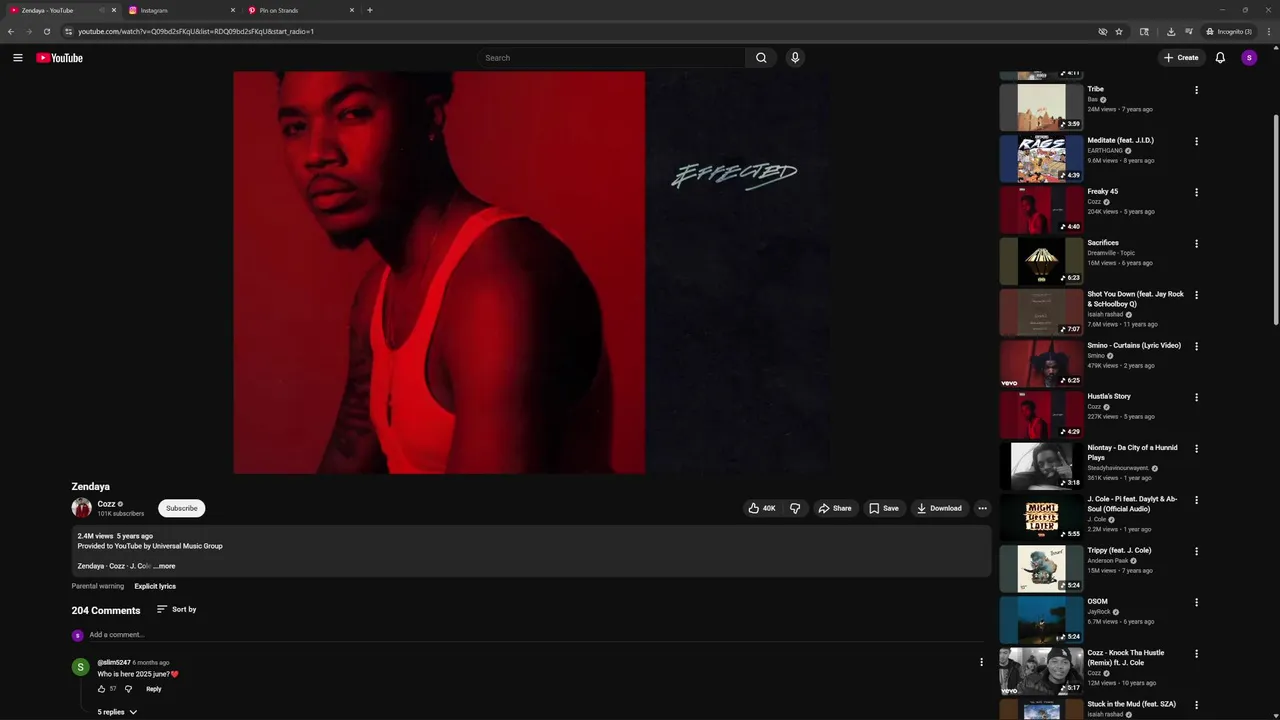Download the Zendaya video

[939, 508]
